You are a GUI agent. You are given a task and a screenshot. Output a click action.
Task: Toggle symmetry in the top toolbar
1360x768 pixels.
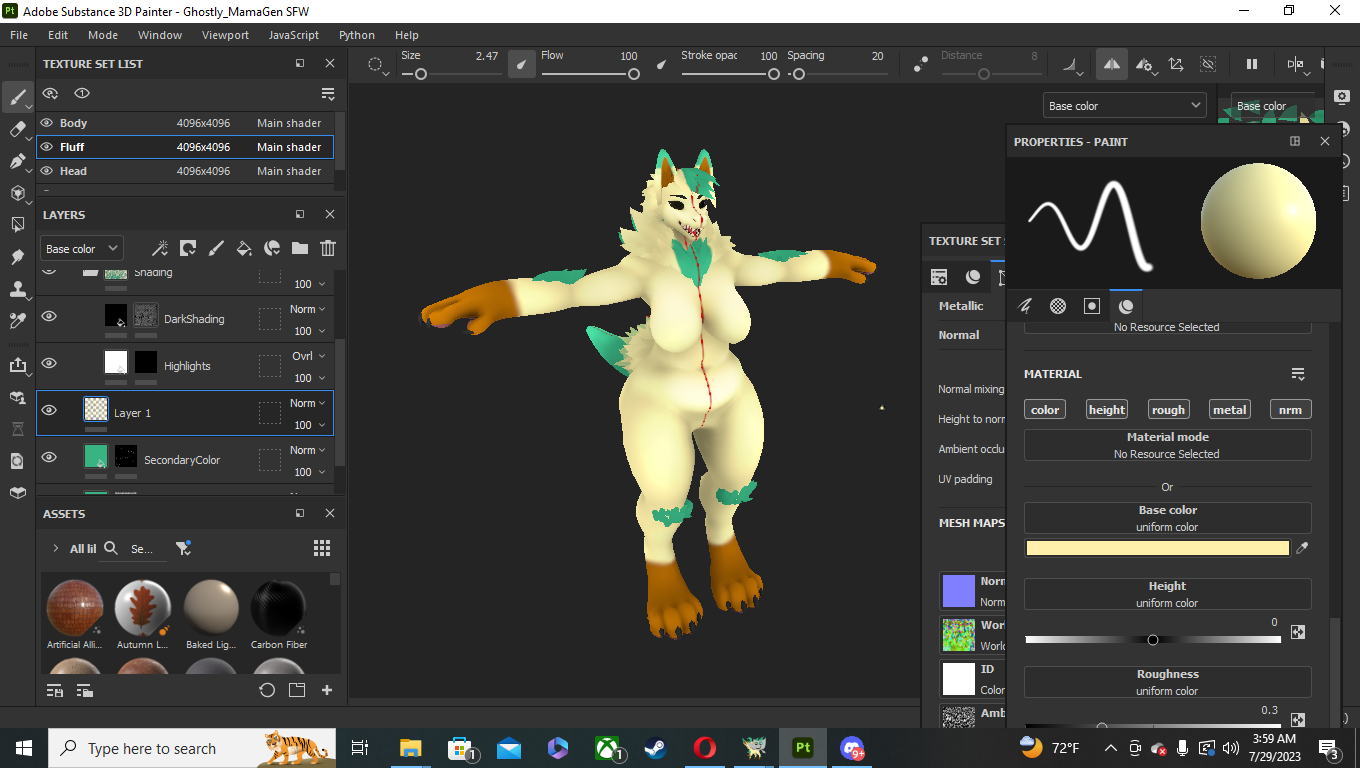point(1111,64)
